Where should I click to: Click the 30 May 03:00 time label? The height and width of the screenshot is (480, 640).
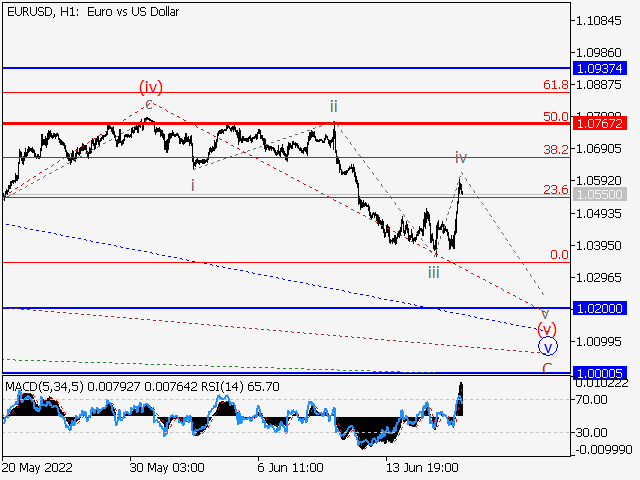pyautogui.click(x=167, y=467)
